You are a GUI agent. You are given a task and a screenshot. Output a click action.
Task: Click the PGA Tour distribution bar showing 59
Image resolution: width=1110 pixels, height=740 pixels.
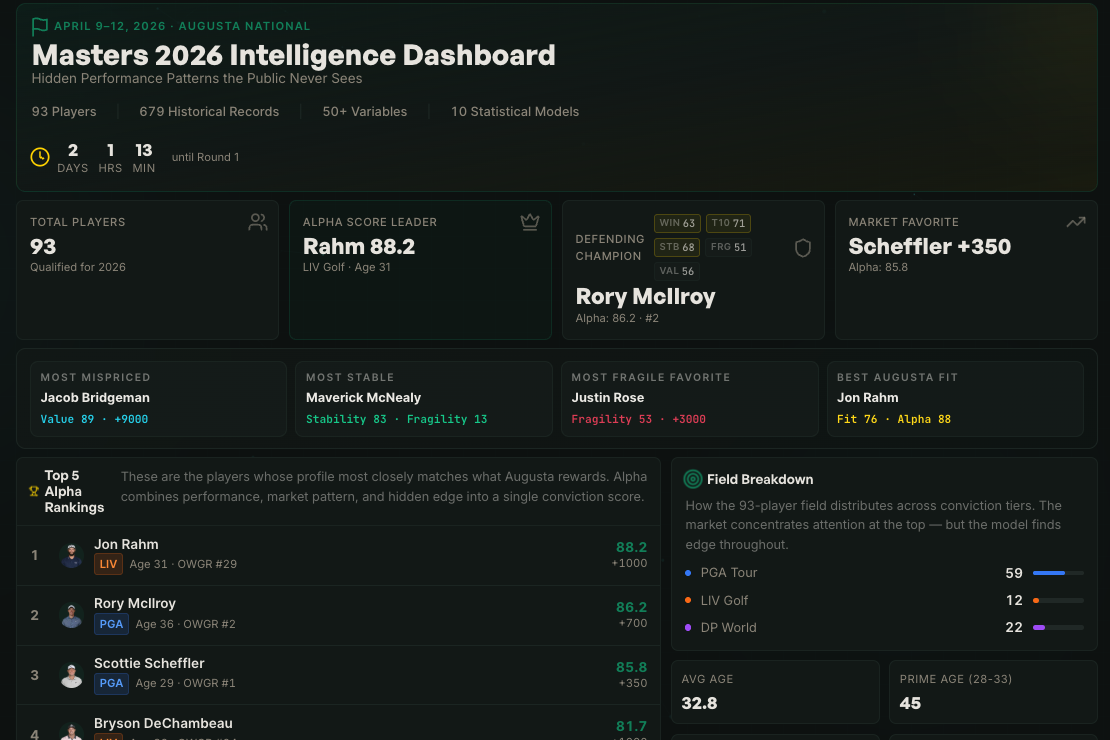click(x=1059, y=573)
